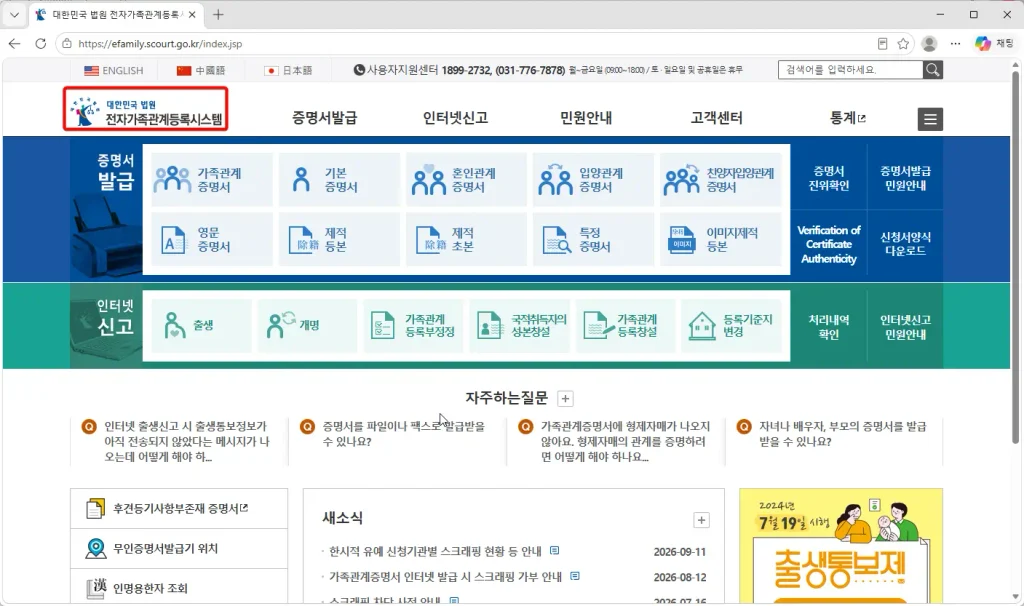Switch language to 中國語
Screen dimensions: 1024x606
(x=201, y=71)
